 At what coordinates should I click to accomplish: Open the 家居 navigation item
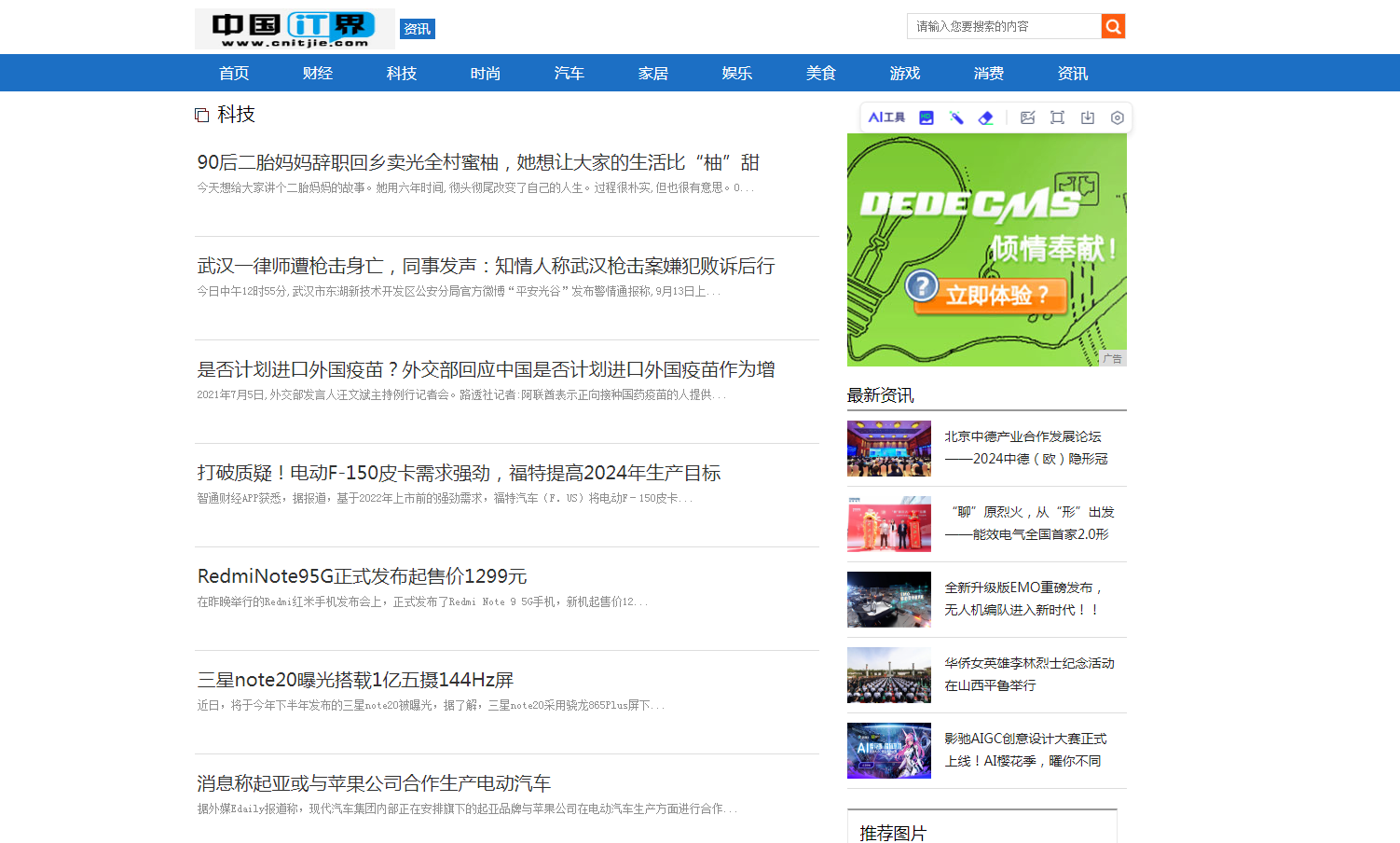tap(653, 73)
